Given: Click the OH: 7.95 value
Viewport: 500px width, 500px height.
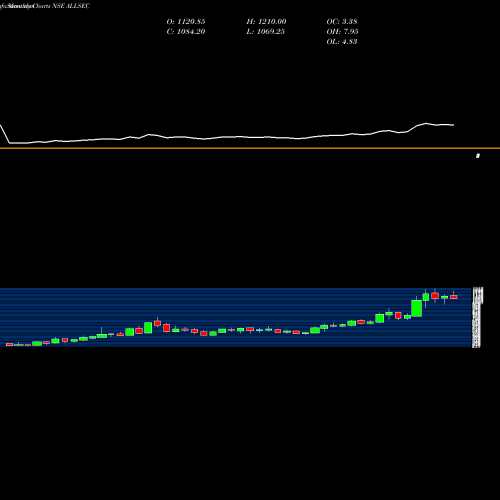Looking at the screenshot, I should pyautogui.click(x=342, y=32).
